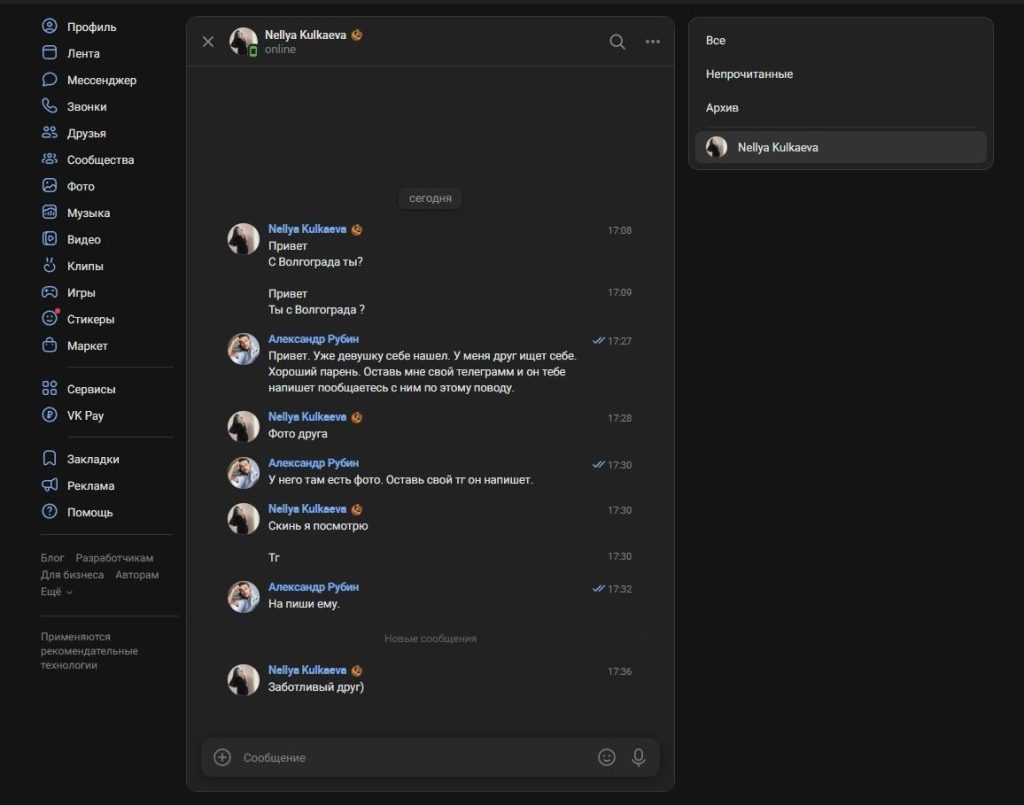Click the microphone voice message icon
This screenshot has width=1024, height=806.
pyautogui.click(x=638, y=758)
